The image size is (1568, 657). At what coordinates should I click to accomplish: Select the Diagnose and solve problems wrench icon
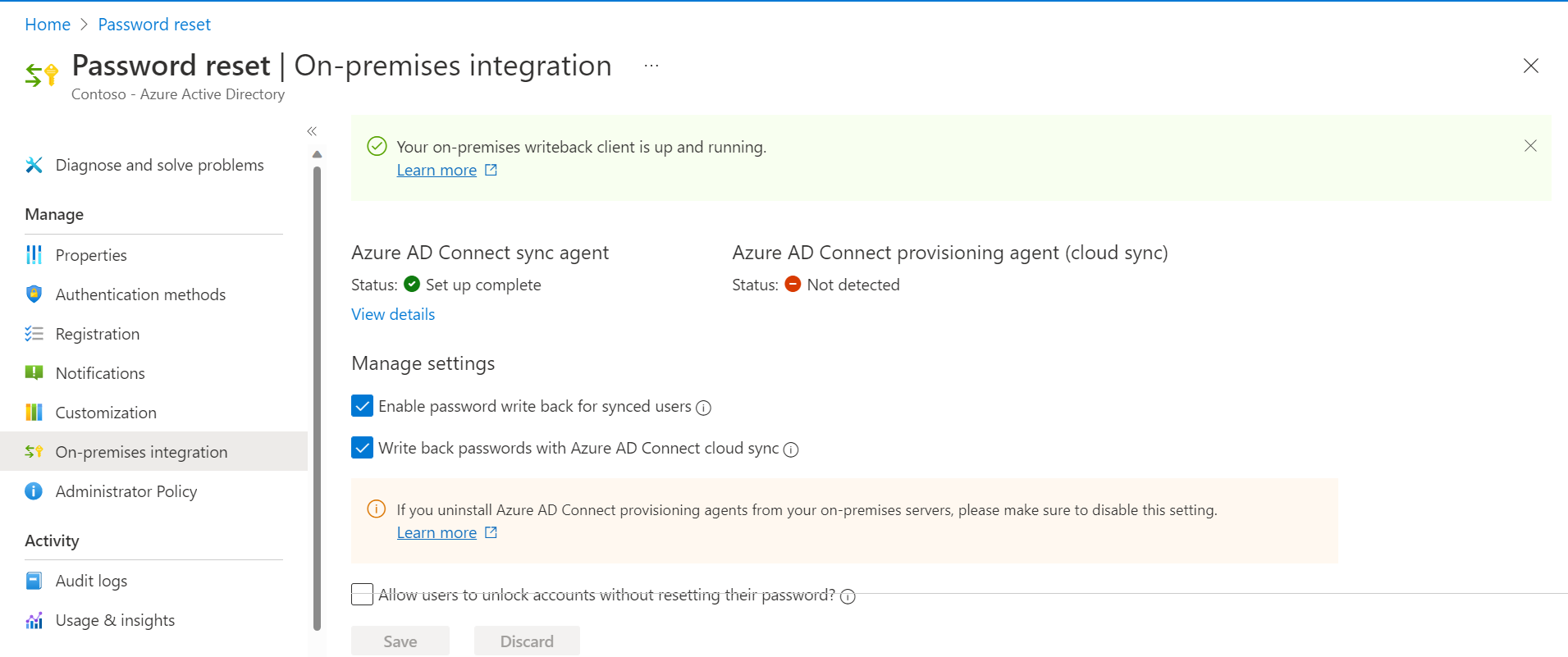34,165
